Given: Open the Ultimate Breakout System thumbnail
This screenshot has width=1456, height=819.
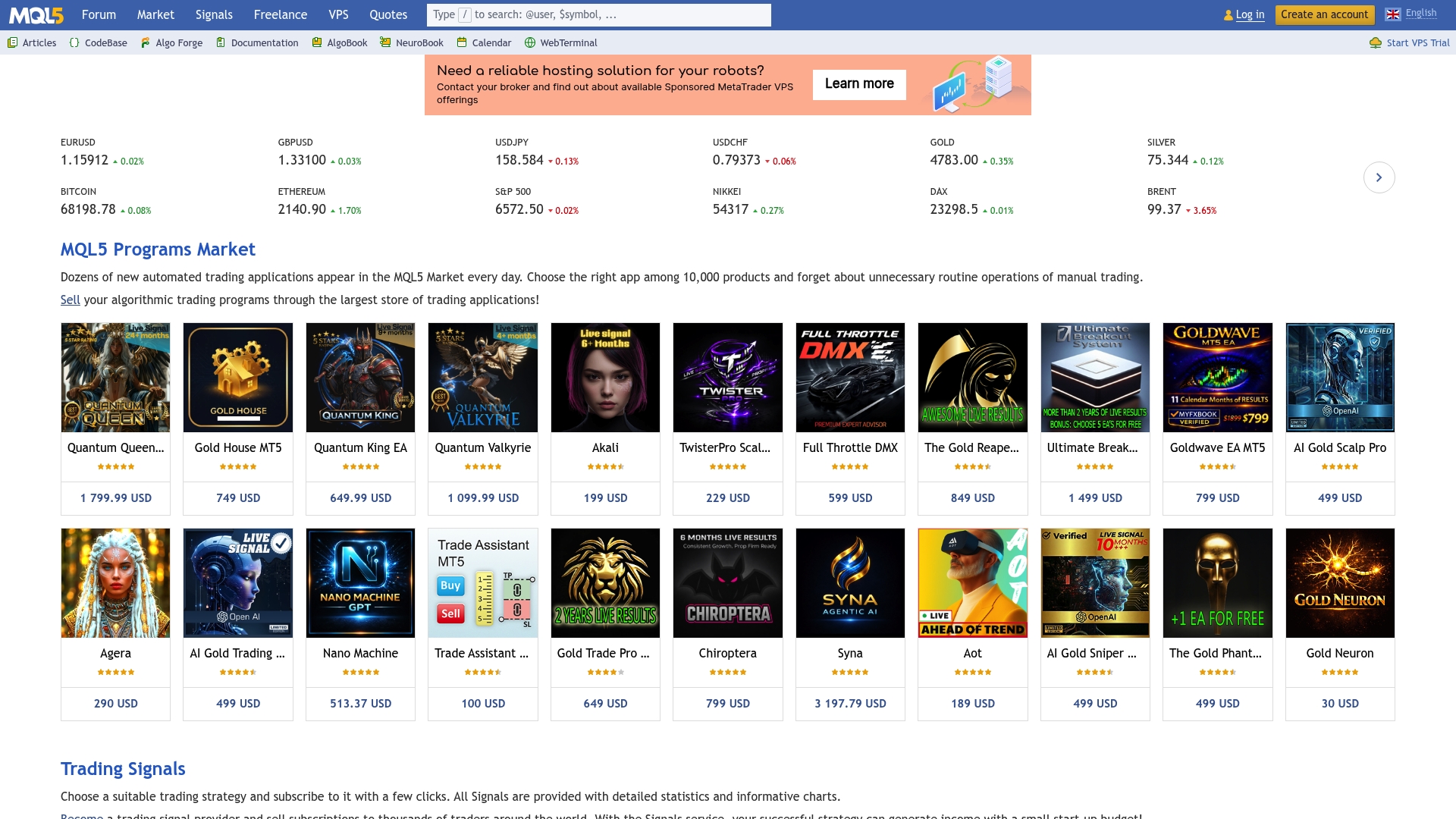Looking at the screenshot, I should (x=1095, y=378).
